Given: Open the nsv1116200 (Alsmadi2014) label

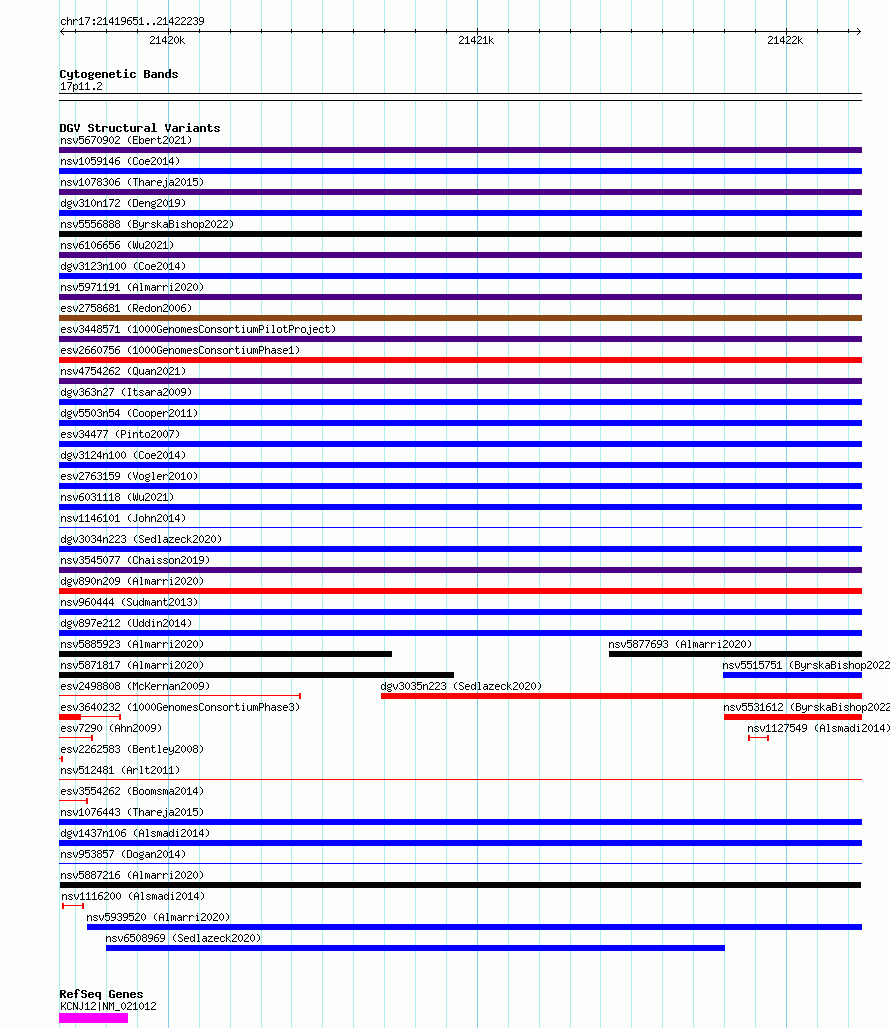Looking at the screenshot, I should pyautogui.click(x=133, y=896).
